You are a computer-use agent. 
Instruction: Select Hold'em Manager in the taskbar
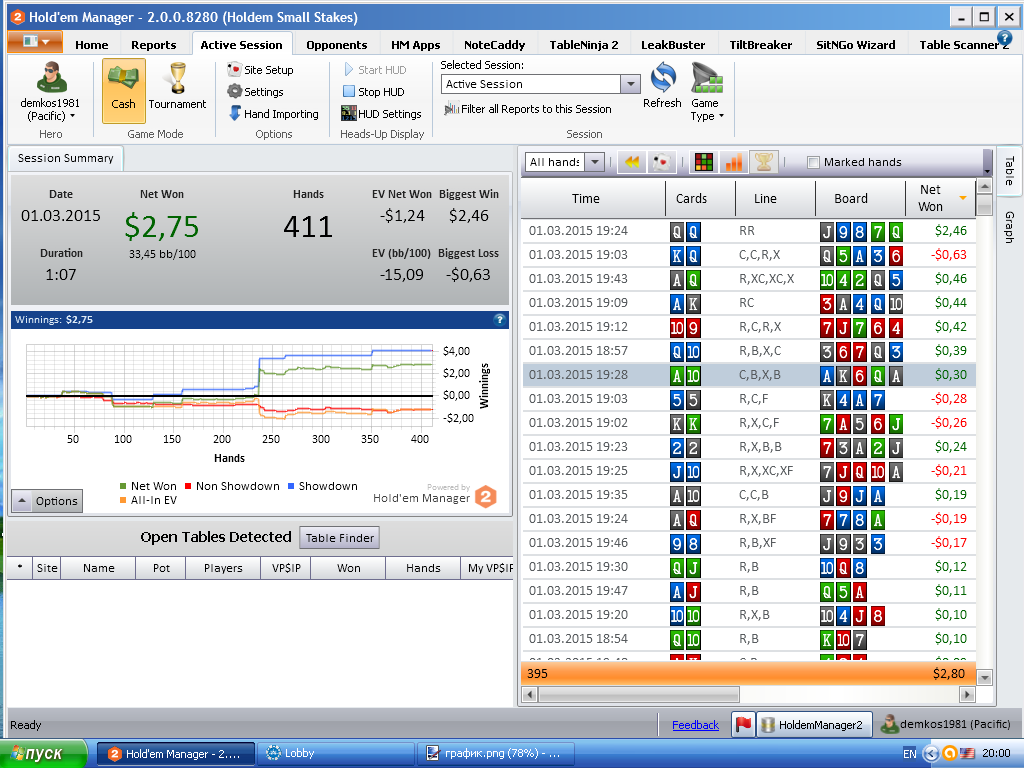[x=176, y=754]
